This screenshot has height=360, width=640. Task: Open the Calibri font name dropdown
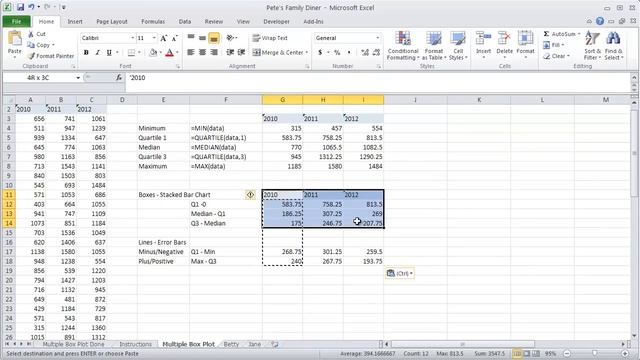pos(133,38)
